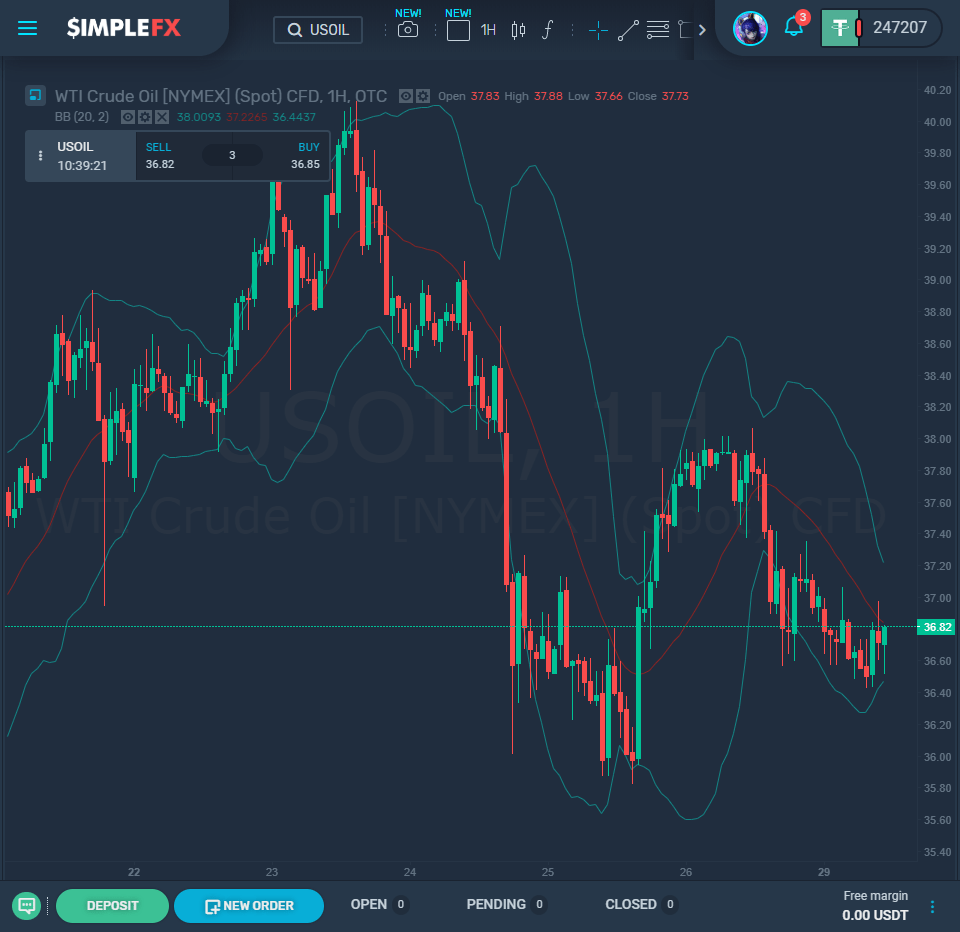Click the NEW ORDER button

(x=248, y=905)
